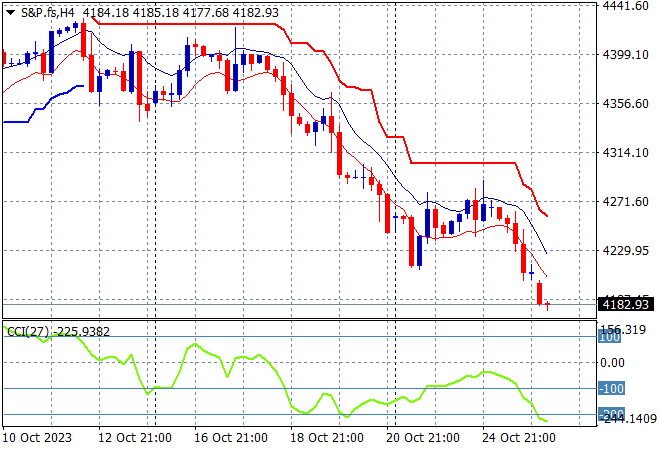Click the 20 Oct 21:00 time label
The height and width of the screenshot is (450, 660).
click(x=423, y=438)
